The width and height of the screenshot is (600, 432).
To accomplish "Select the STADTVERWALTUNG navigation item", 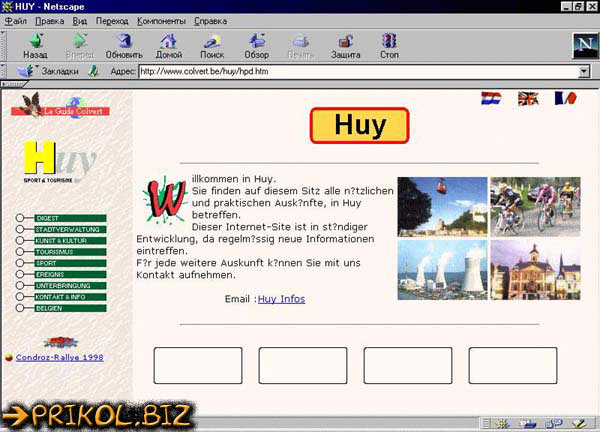I will (x=68, y=229).
